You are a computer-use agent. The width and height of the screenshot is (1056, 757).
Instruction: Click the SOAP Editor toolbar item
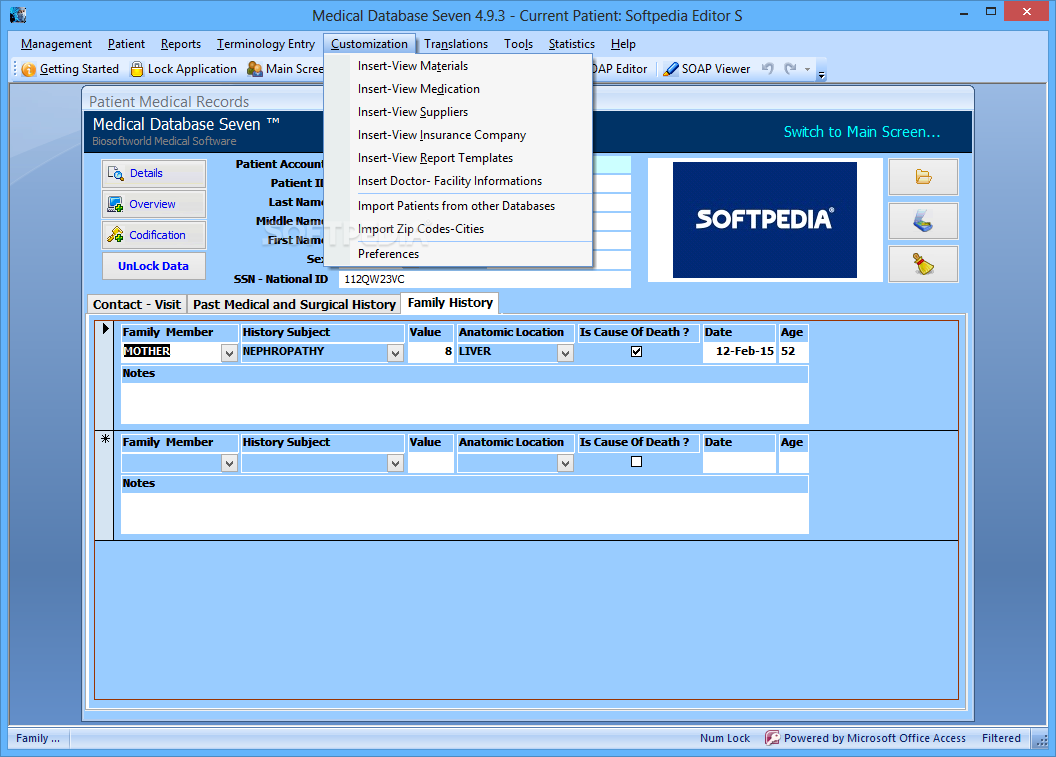point(620,69)
